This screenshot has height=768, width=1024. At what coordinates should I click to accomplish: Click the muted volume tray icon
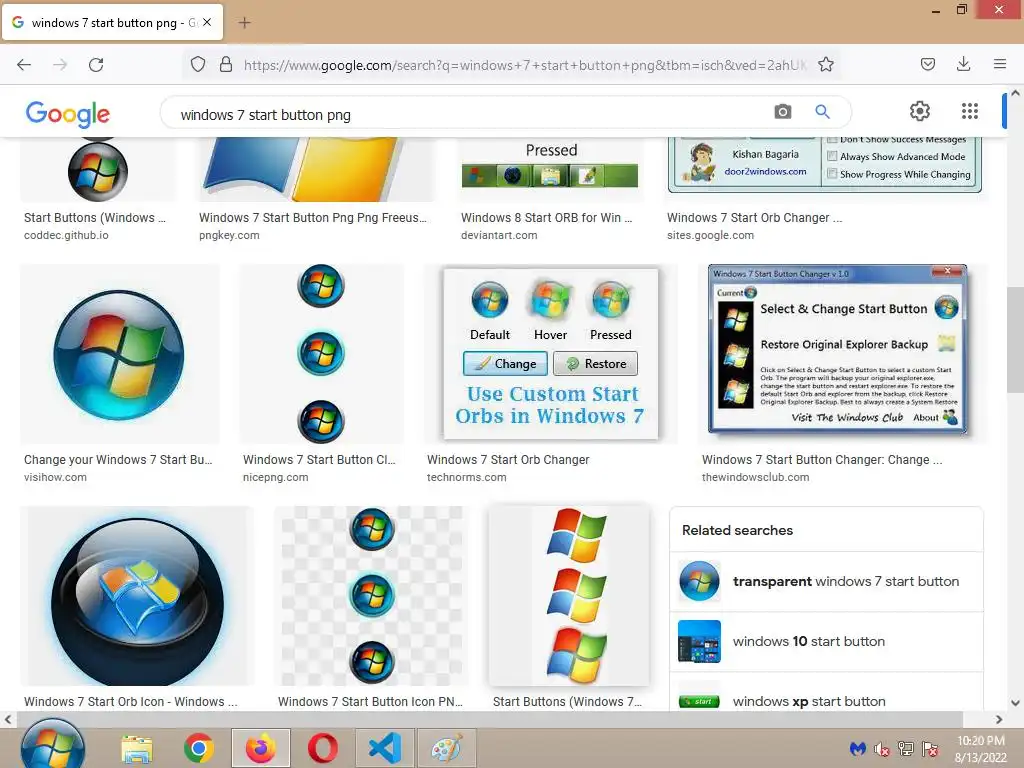point(882,749)
